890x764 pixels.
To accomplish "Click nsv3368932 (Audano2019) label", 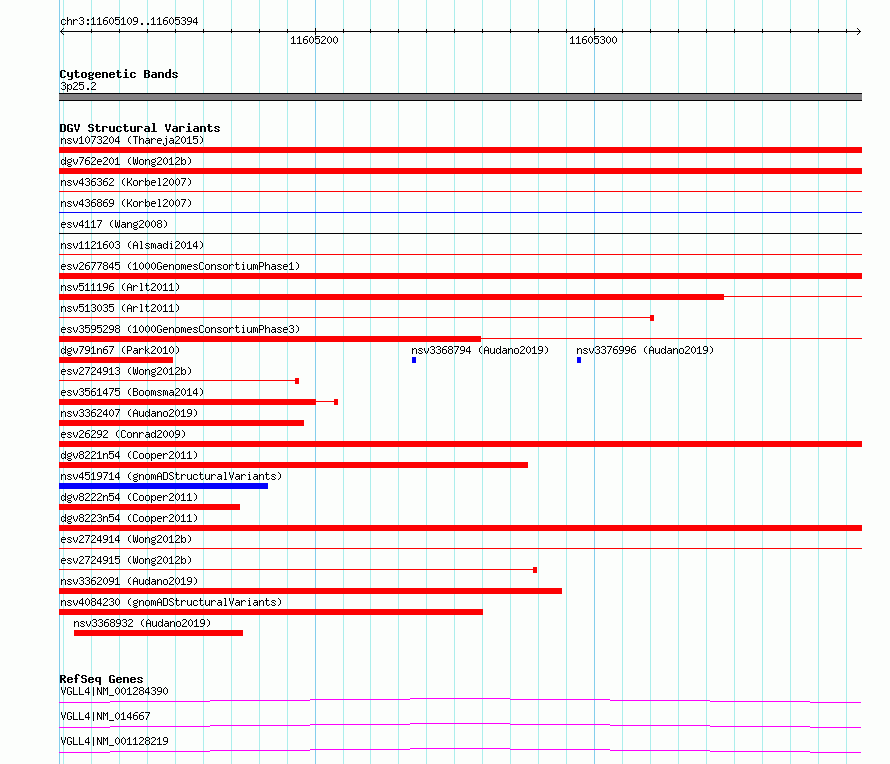I will (142, 623).
